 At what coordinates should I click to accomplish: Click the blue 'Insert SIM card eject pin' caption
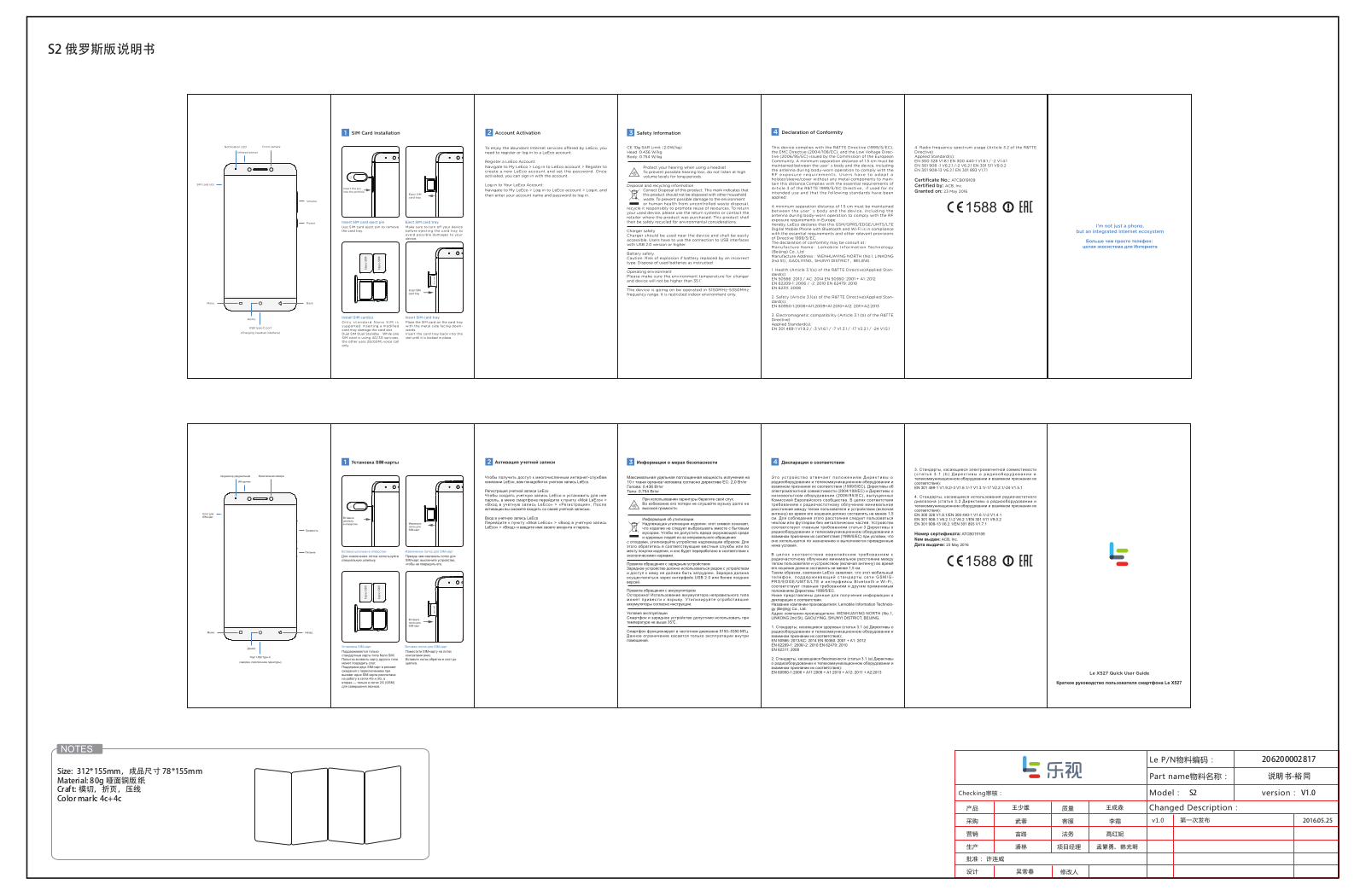363,223
